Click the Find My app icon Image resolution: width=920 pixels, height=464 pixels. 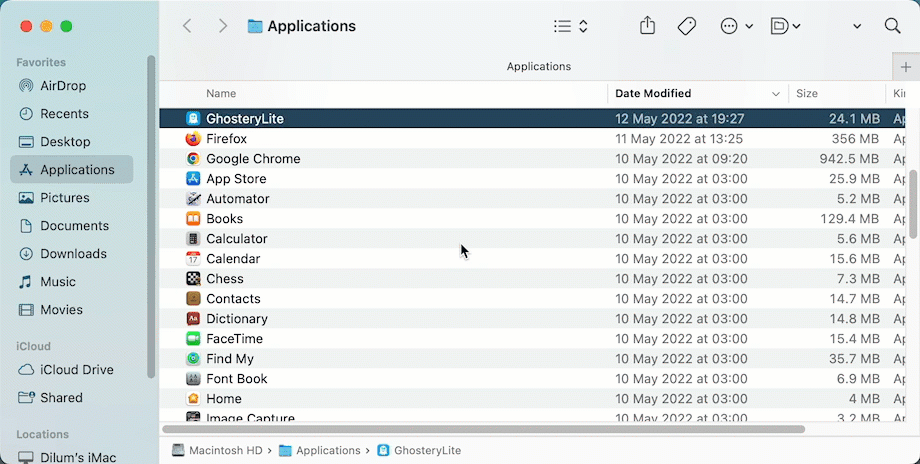(x=193, y=358)
